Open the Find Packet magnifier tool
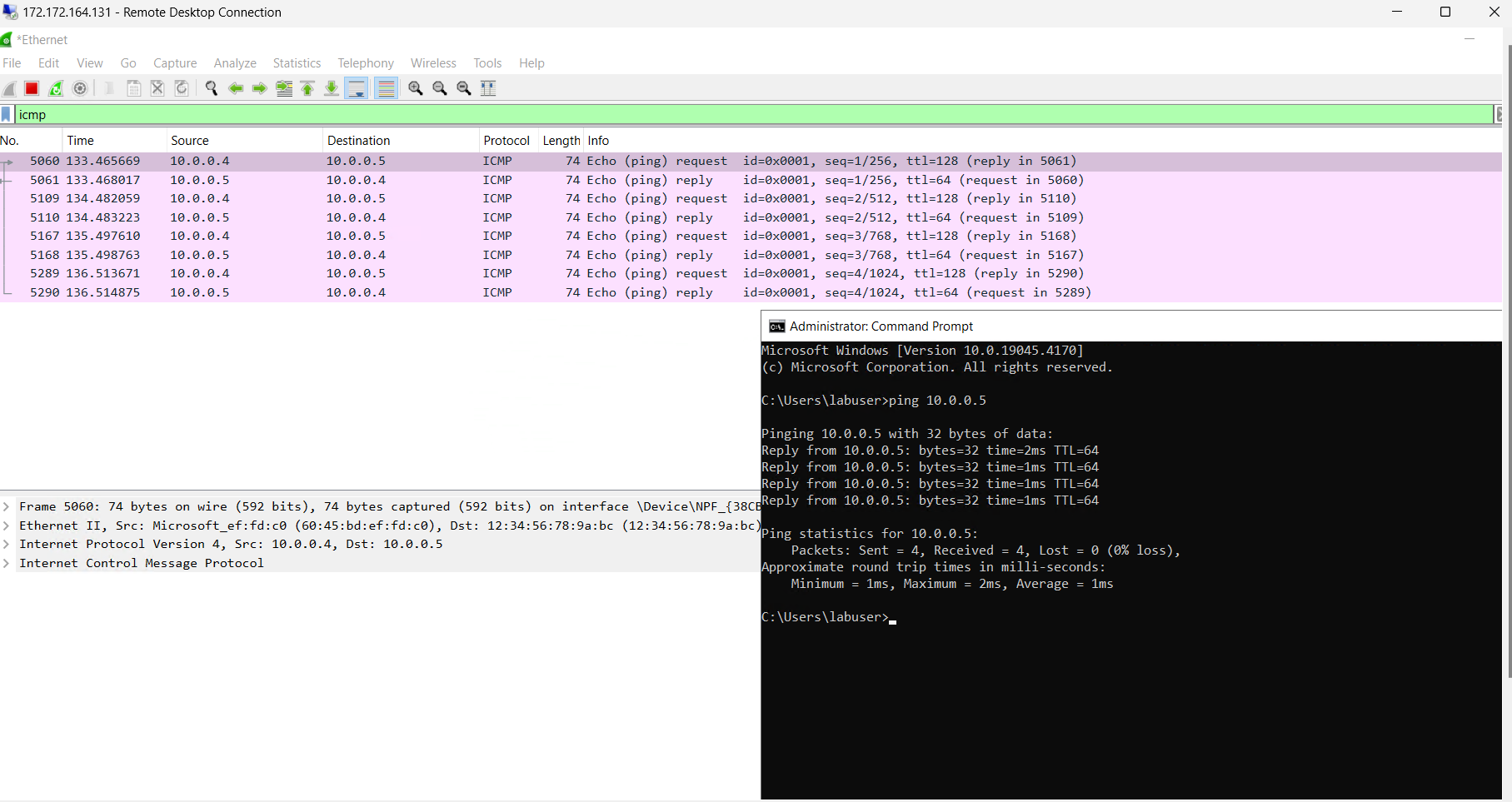Image resolution: width=1512 pixels, height=802 pixels. [x=211, y=88]
